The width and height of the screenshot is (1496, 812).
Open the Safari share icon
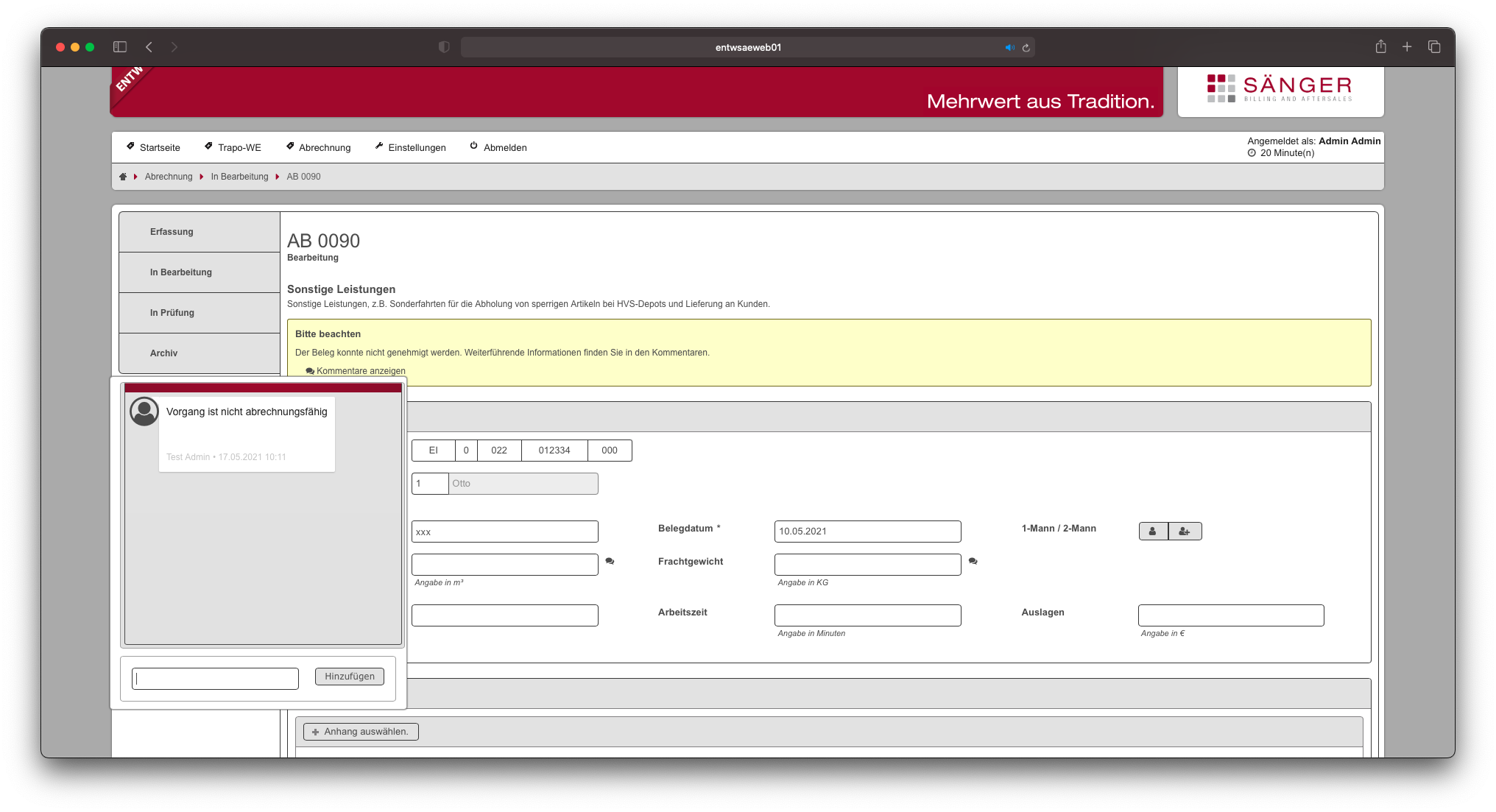tap(1380, 46)
